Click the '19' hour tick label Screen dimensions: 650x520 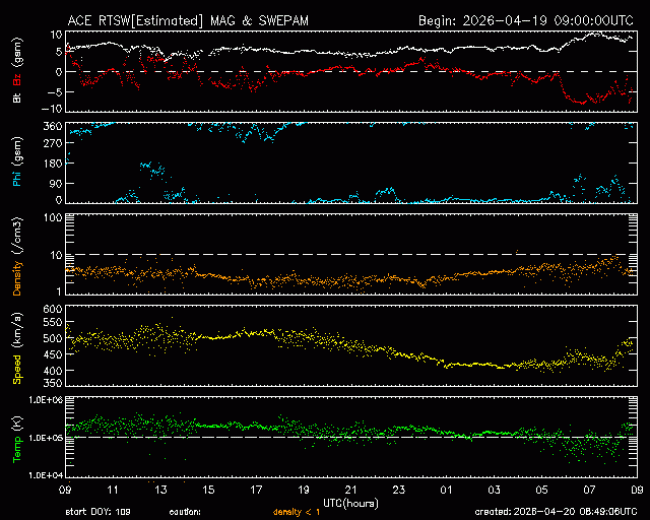pyautogui.click(x=303, y=490)
